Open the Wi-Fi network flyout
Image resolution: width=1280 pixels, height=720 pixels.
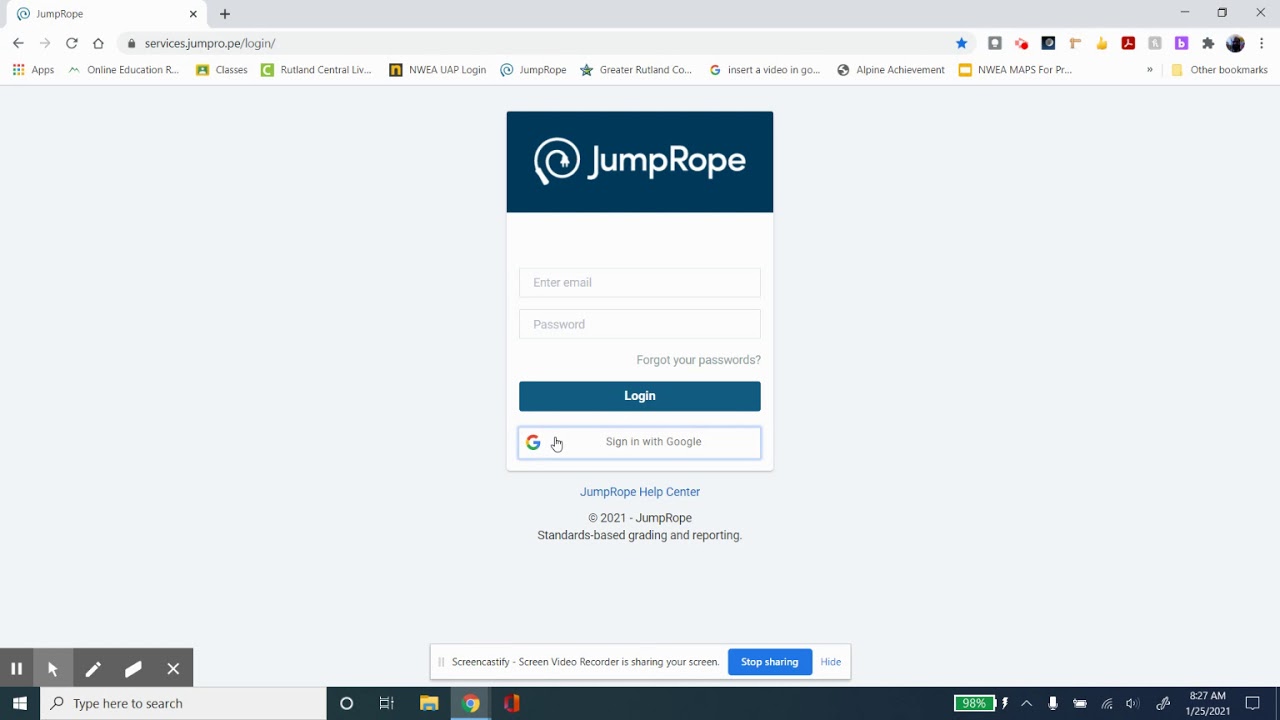(x=1107, y=704)
